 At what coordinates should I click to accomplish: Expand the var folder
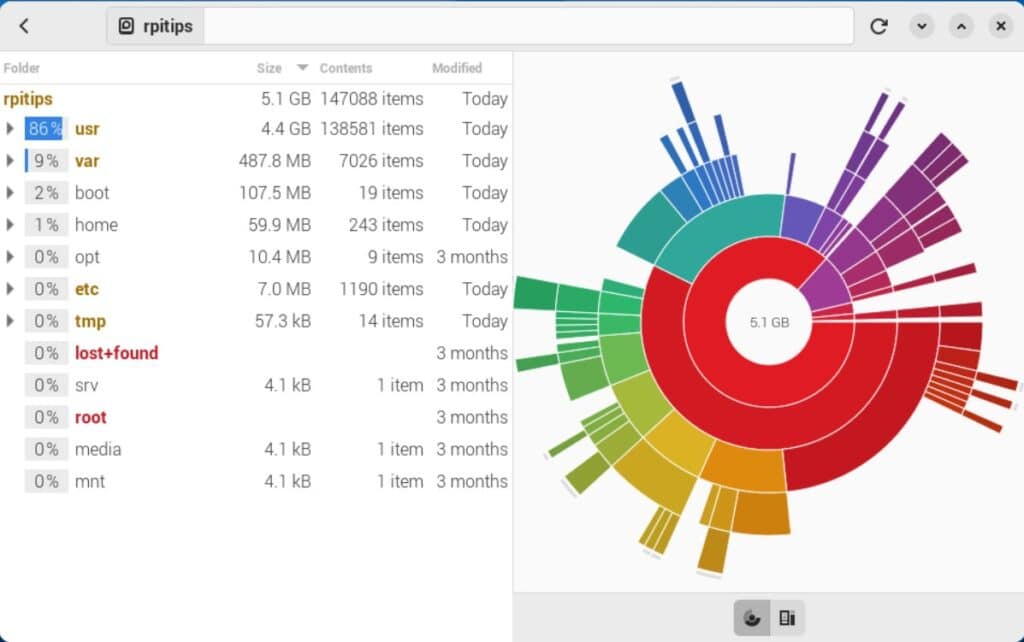(x=10, y=160)
